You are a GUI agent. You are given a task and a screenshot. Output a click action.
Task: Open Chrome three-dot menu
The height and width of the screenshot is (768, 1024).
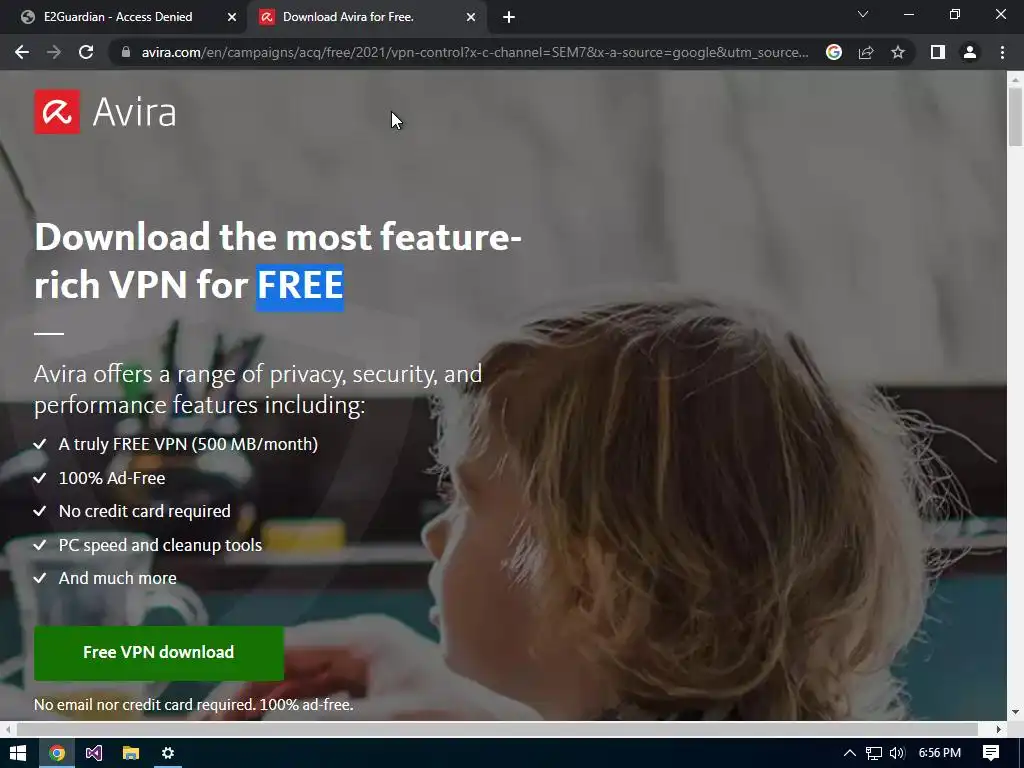tap(1002, 52)
